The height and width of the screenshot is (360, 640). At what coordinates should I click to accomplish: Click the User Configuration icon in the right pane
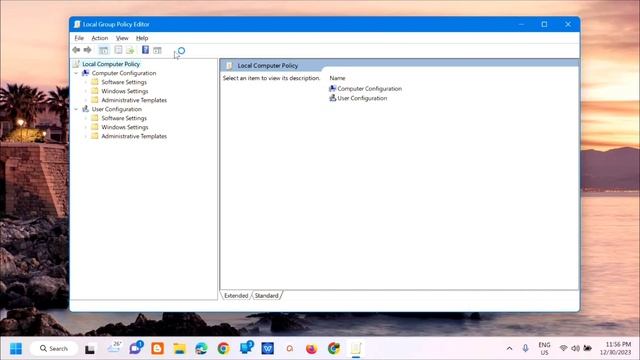pos(332,98)
